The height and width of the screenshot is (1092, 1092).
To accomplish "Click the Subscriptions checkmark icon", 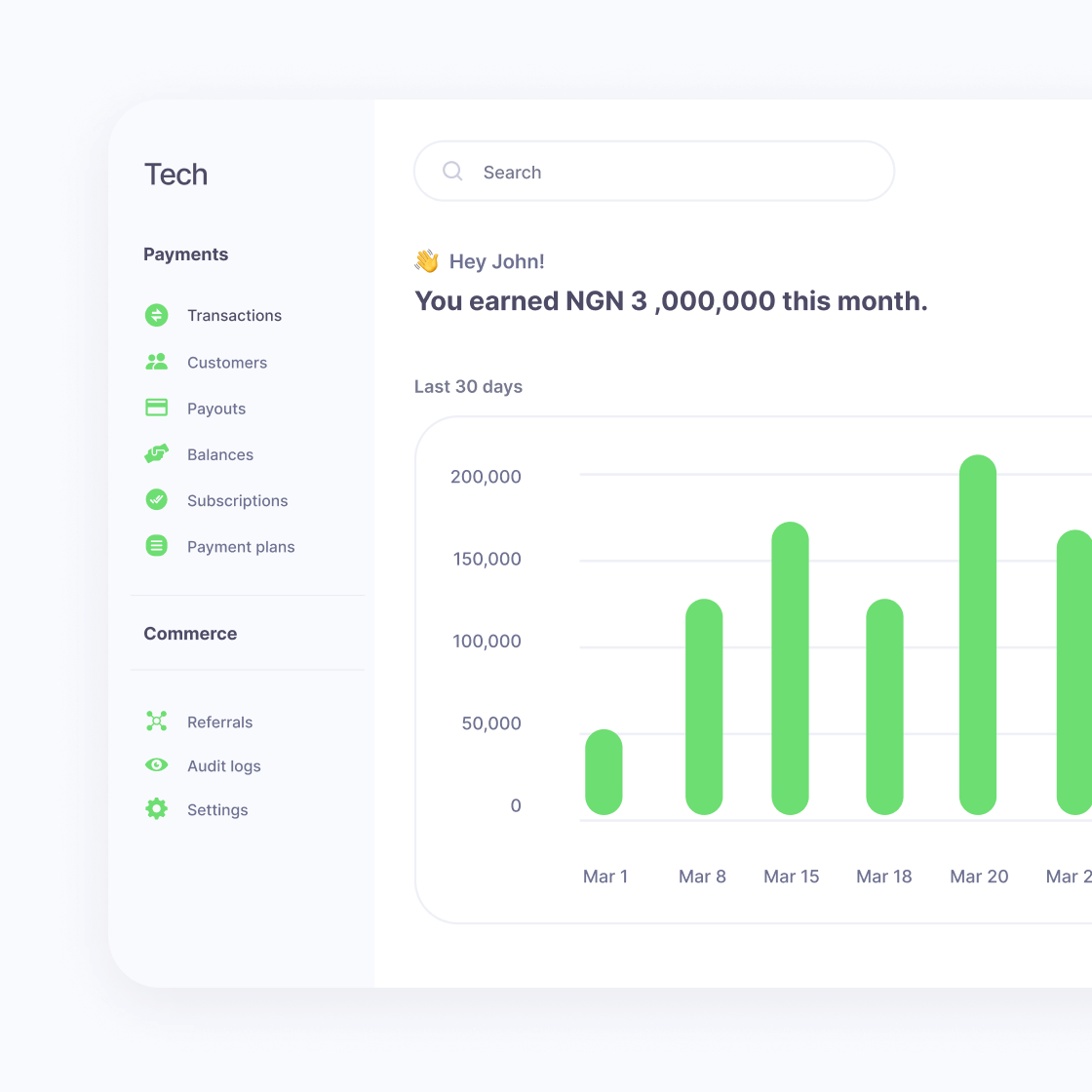I will [157, 499].
